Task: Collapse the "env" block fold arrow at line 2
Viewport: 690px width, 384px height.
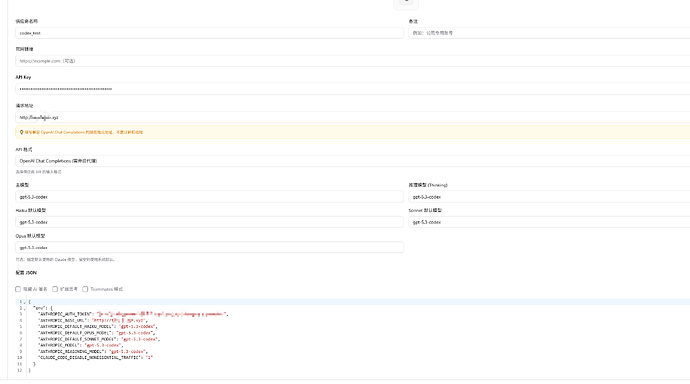Action: [25, 308]
